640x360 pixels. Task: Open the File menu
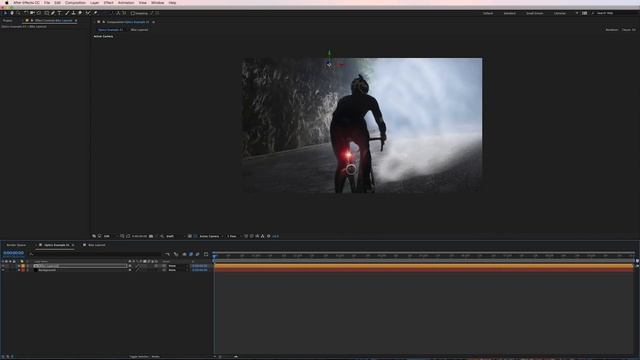(47, 2)
